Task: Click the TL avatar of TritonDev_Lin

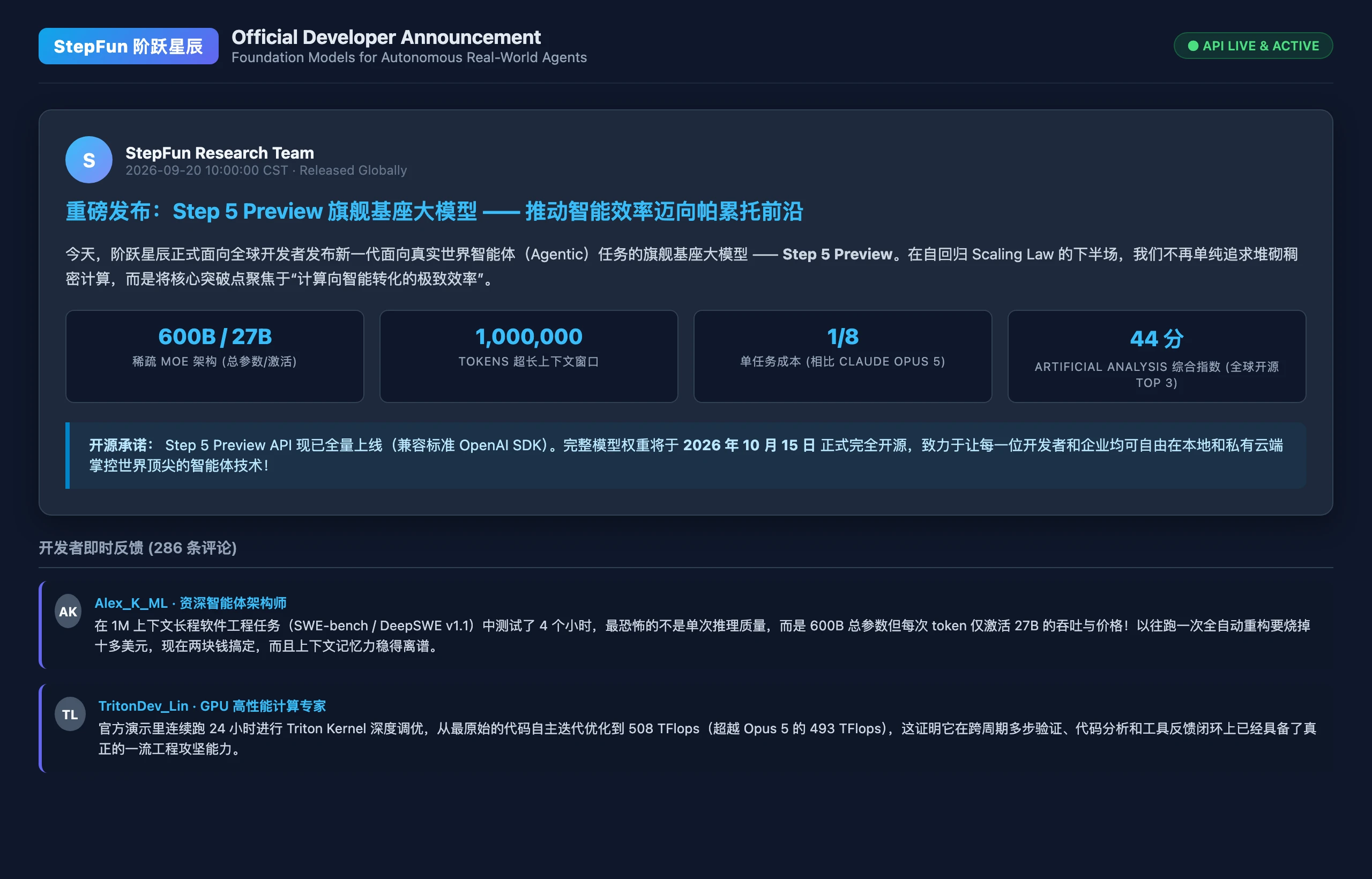Action: (x=70, y=714)
